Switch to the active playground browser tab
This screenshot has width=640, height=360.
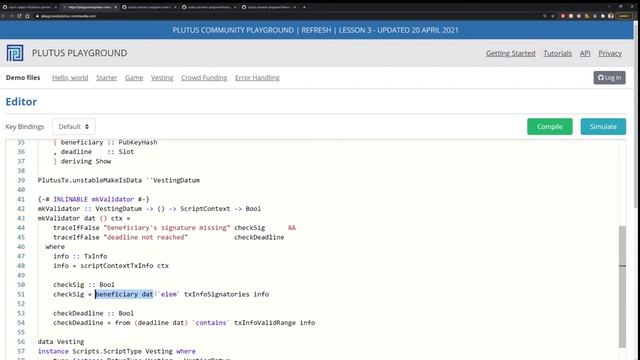pos(89,7)
